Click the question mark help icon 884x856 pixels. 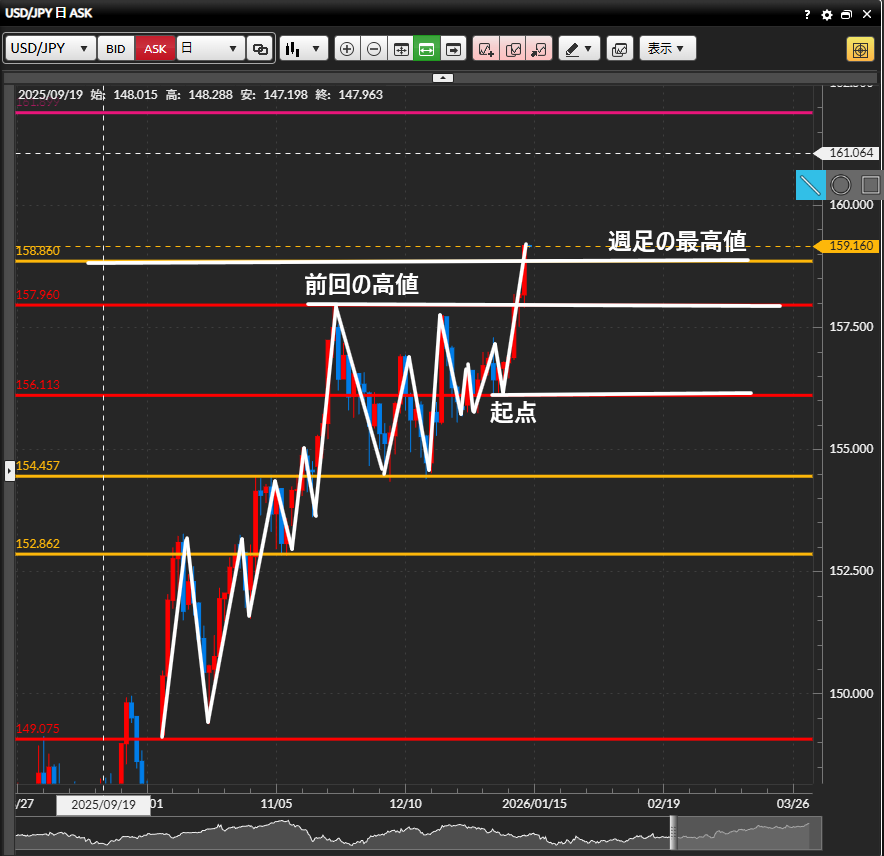(x=808, y=15)
